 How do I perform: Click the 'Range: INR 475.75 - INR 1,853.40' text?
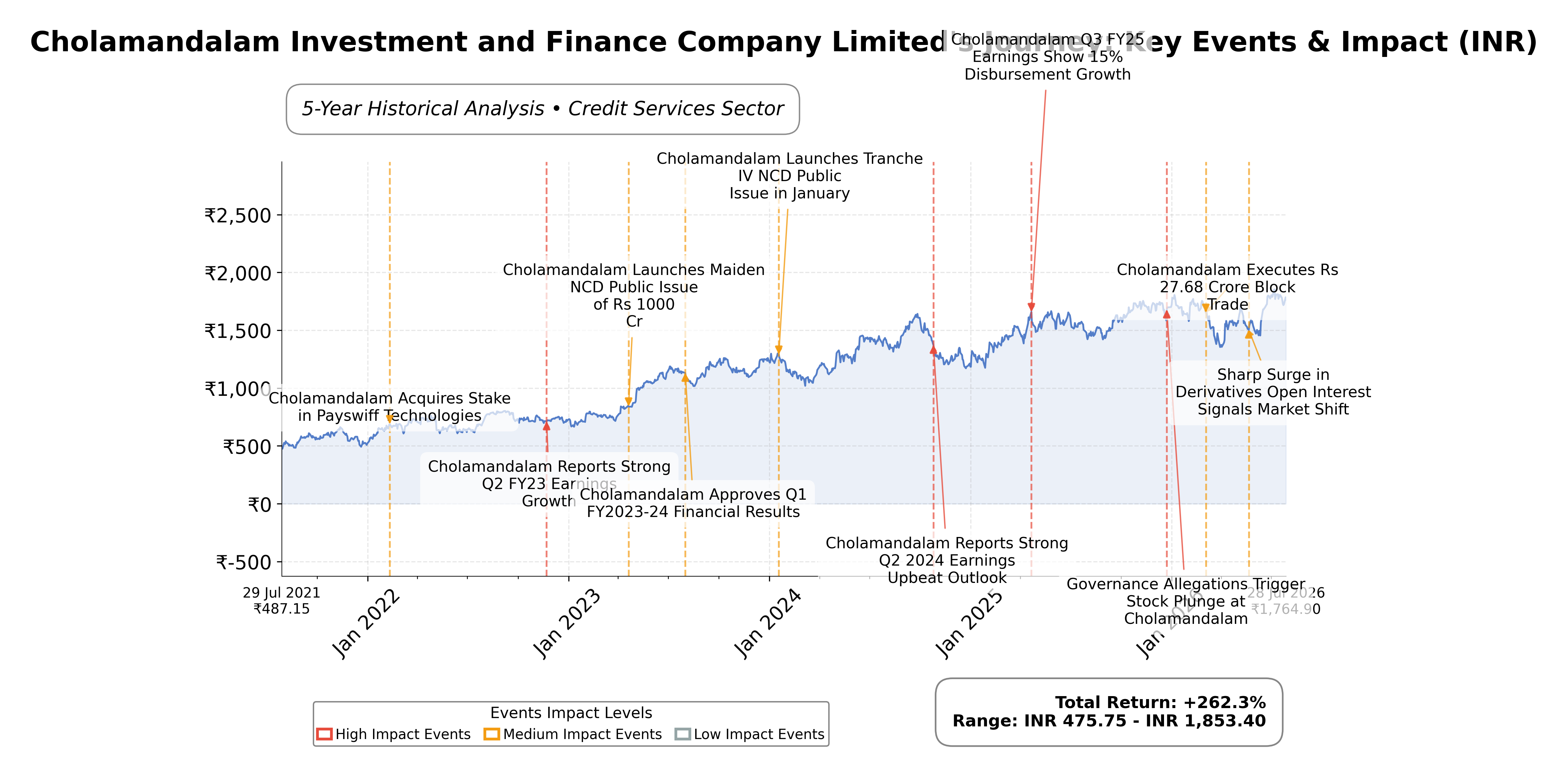pos(1109,721)
